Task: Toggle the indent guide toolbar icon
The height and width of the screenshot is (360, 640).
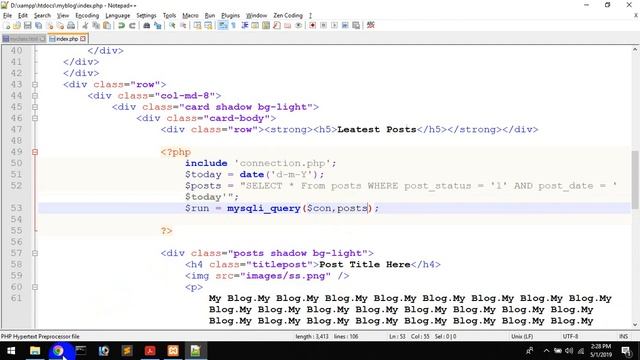Action: click(244, 25)
